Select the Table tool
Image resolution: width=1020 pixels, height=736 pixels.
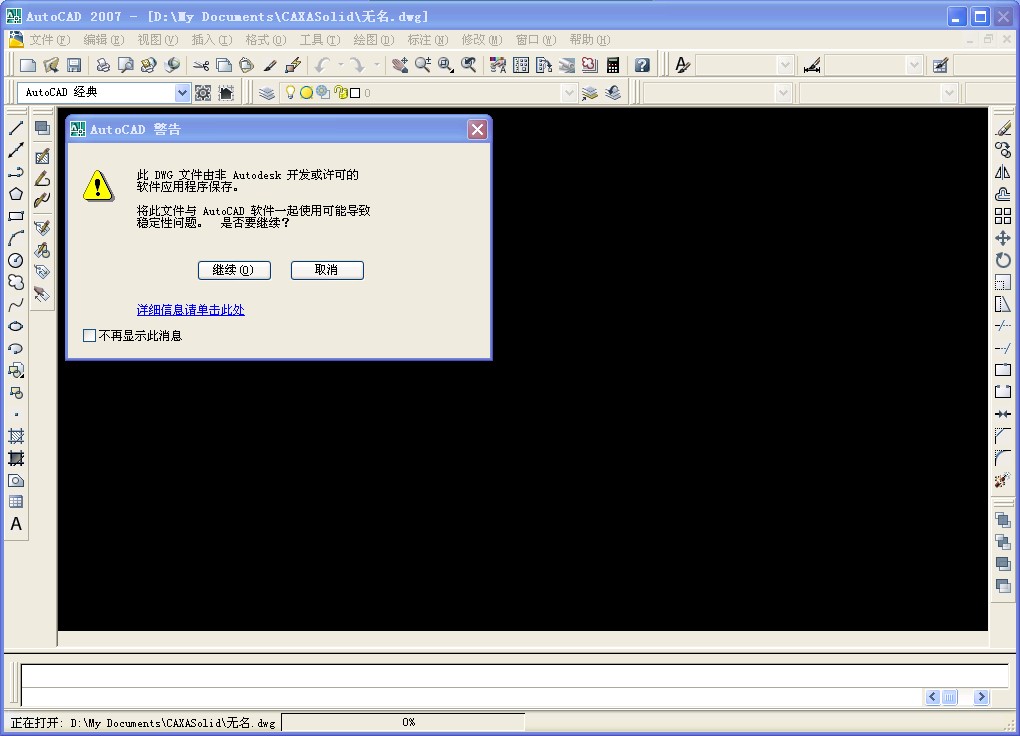16,502
